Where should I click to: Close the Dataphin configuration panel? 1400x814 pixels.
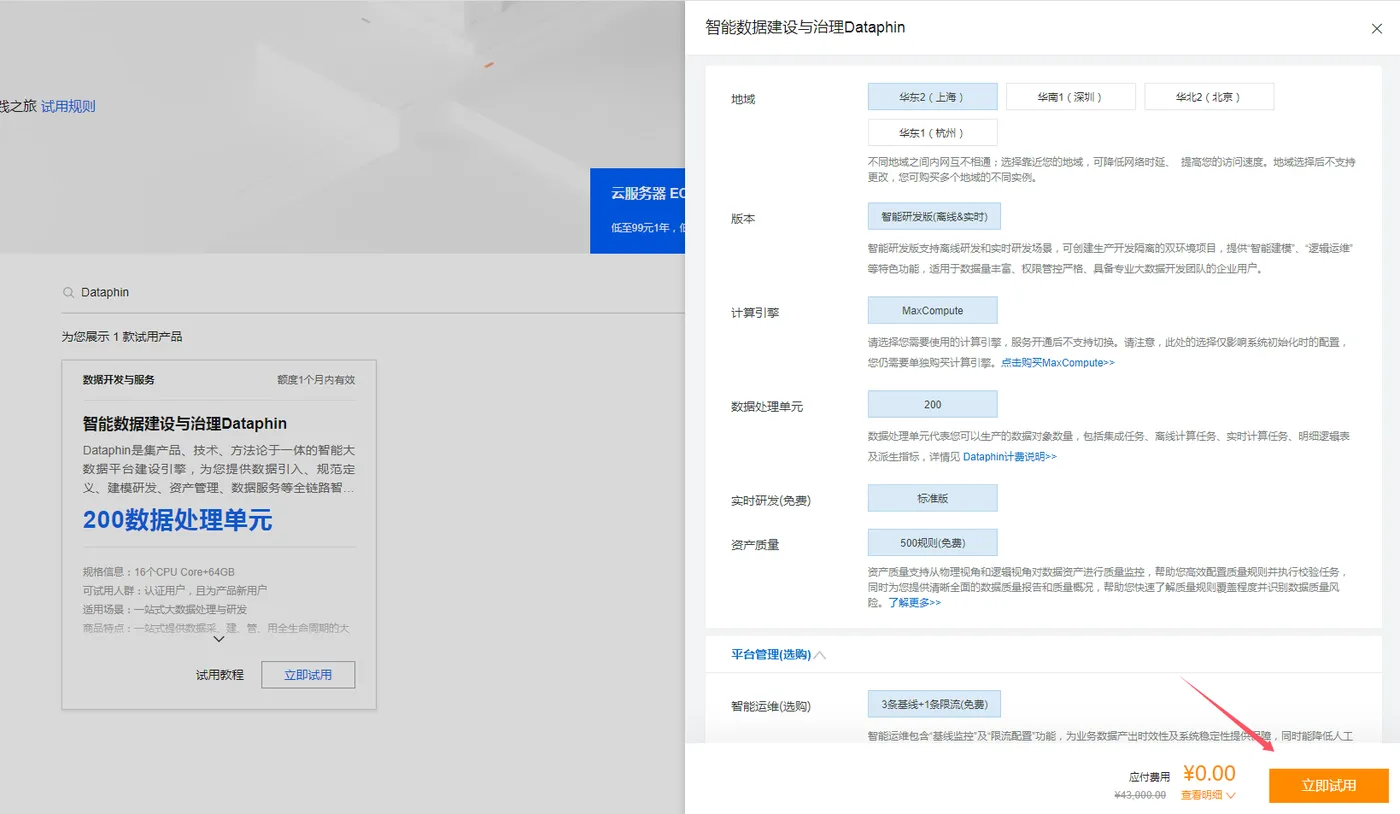pos(1376,29)
